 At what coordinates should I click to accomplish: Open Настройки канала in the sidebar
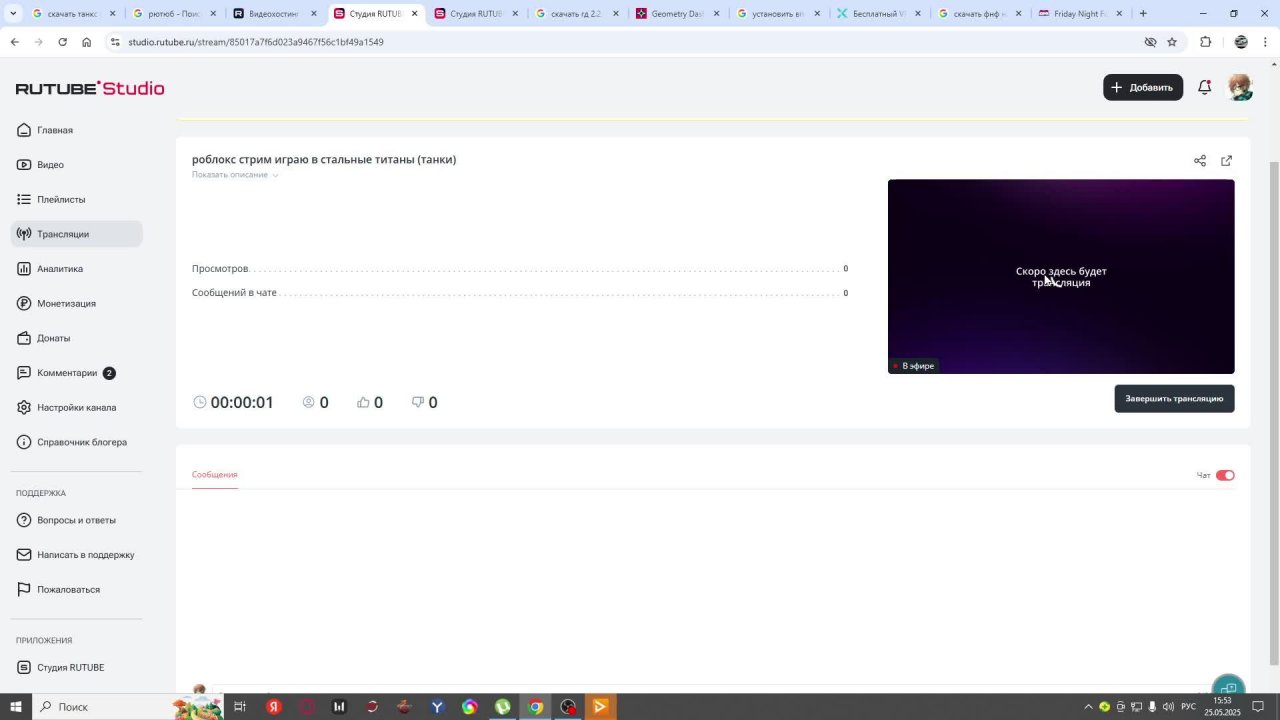coord(76,407)
